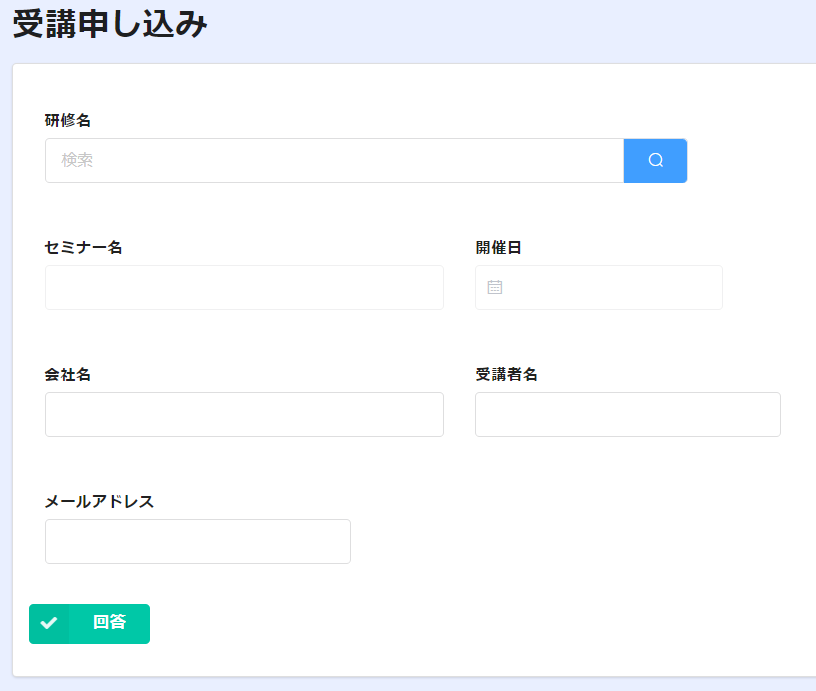Click the checkmark icon on 回答 button
This screenshot has height=691, width=816.
(49, 623)
